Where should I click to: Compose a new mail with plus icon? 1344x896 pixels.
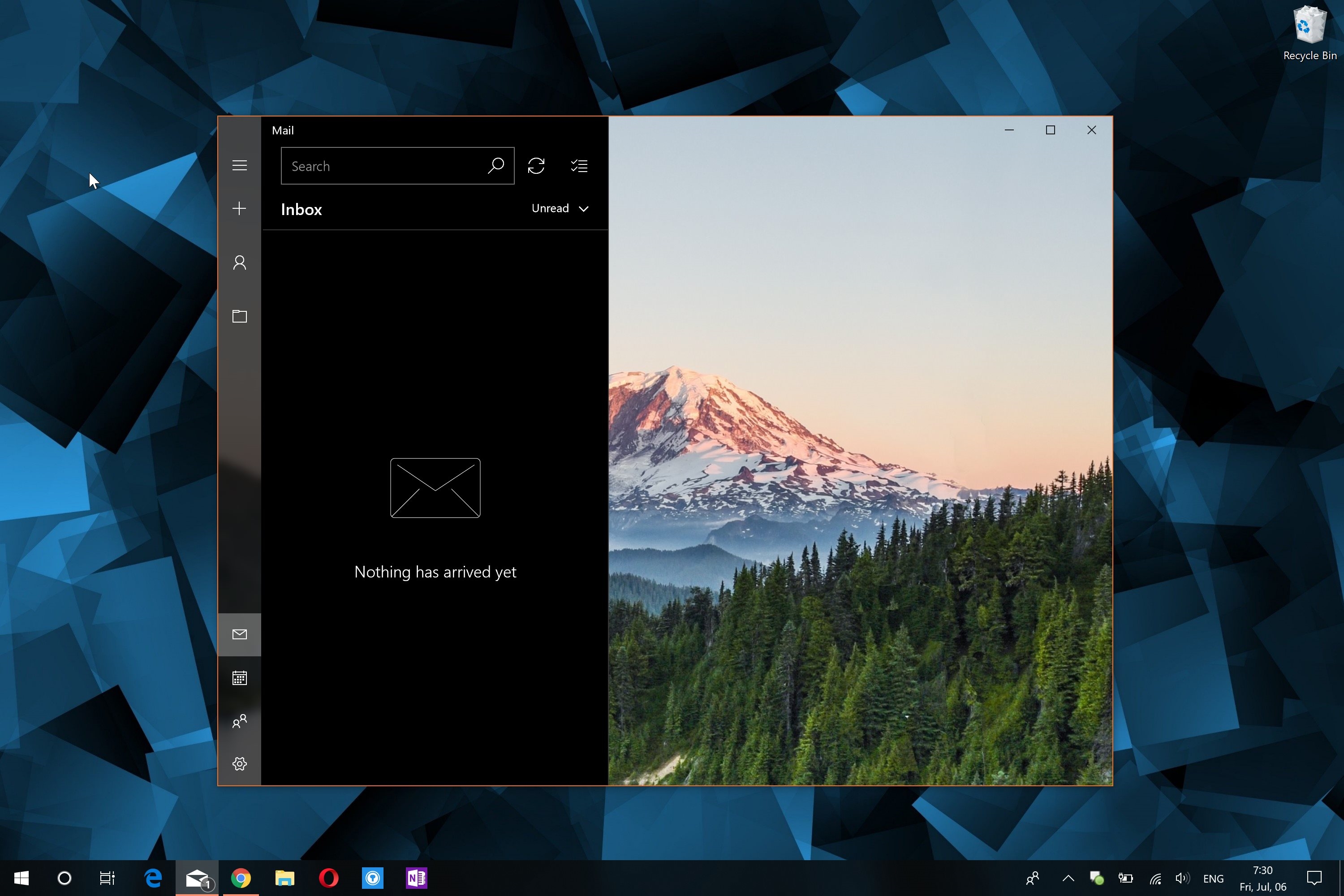pos(239,208)
